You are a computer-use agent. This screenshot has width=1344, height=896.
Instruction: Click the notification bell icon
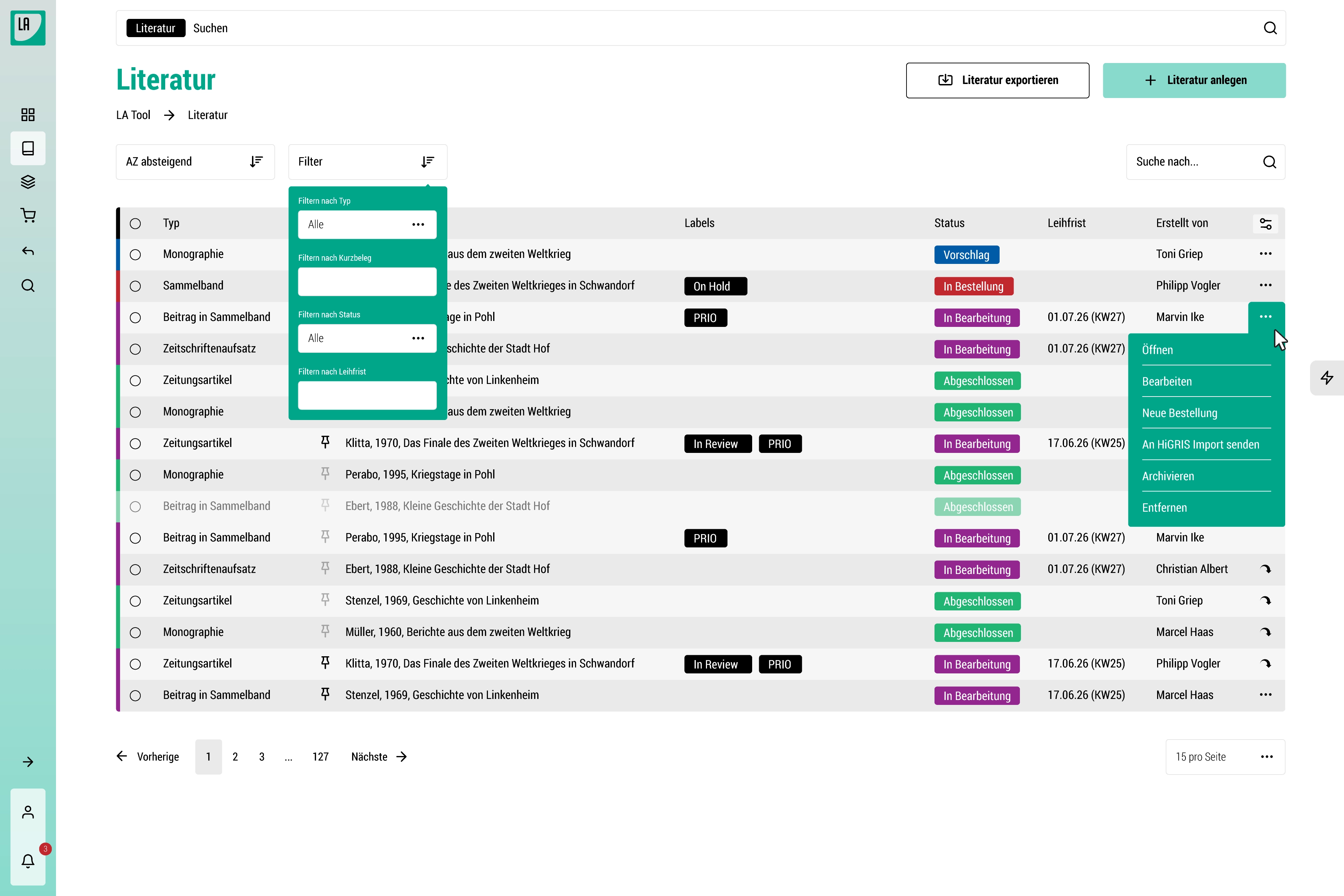pos(27,861)
